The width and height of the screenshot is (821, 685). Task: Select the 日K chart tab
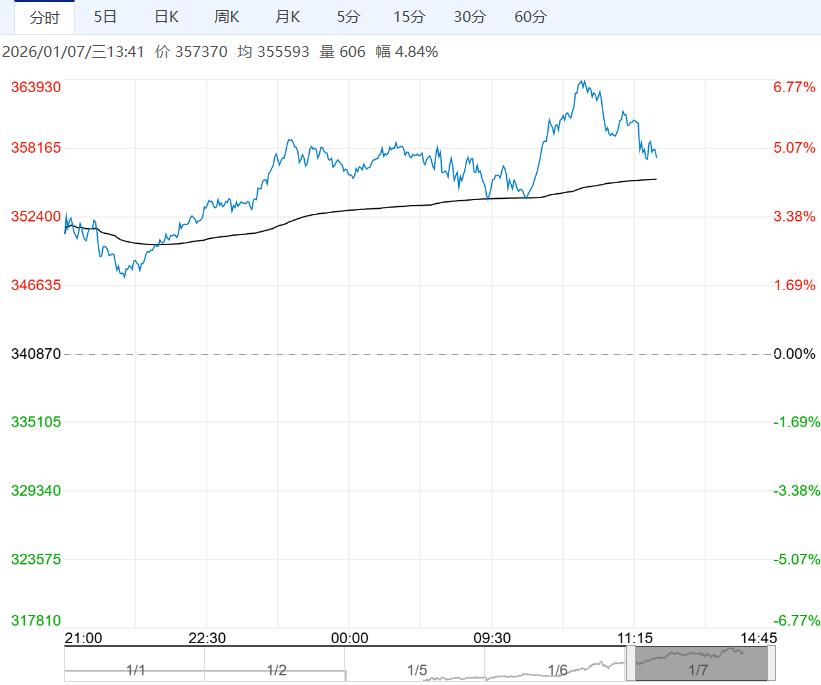point(166,17)
